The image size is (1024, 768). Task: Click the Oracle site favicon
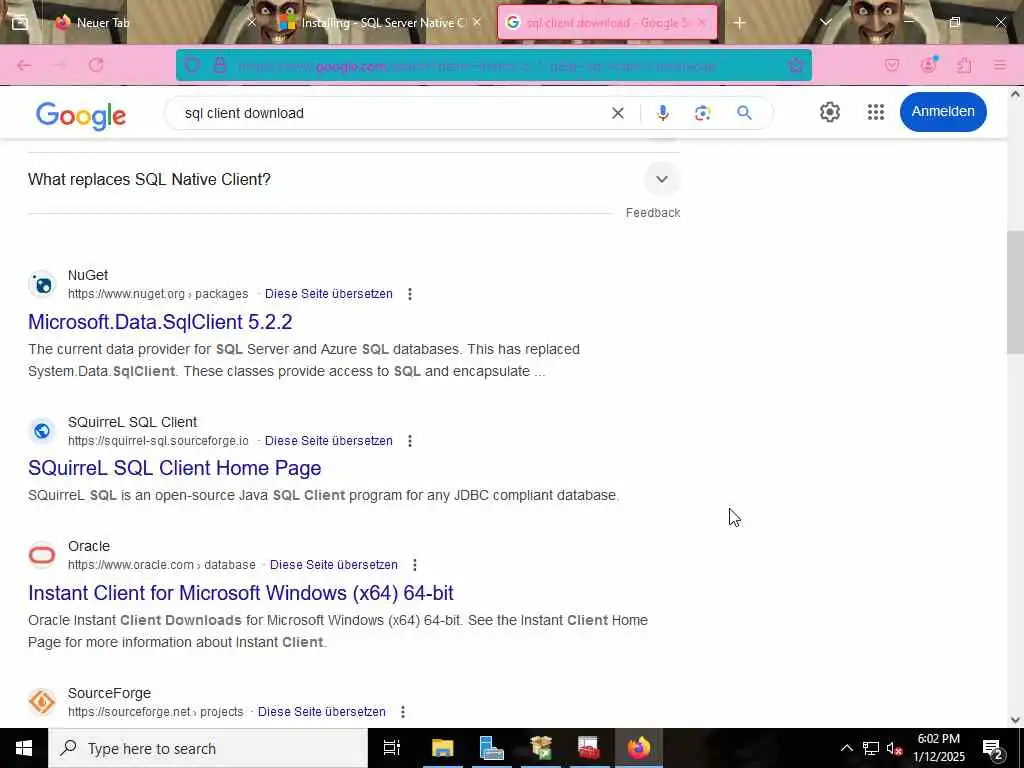[42, 555]
